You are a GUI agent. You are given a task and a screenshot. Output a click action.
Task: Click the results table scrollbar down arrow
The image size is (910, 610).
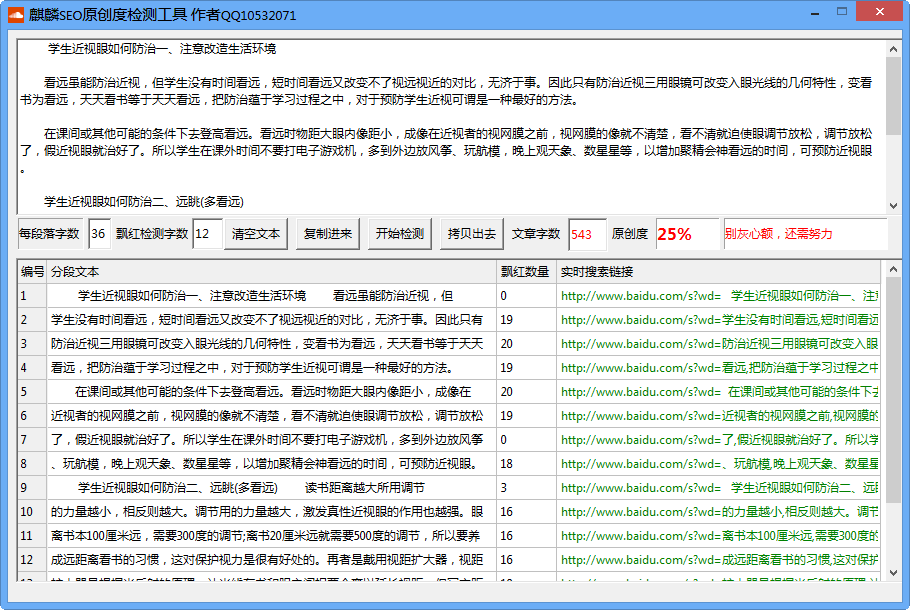click(893, 572)
